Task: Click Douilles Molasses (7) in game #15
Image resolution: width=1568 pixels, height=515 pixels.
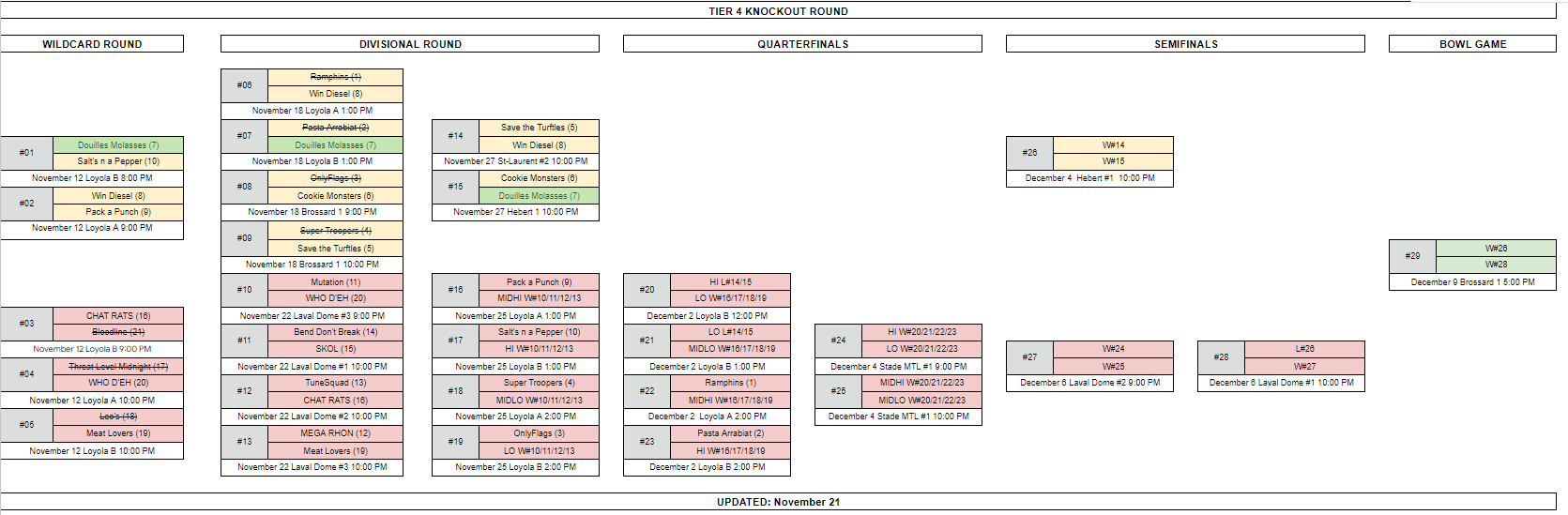Action: click(x=540, y=196)
